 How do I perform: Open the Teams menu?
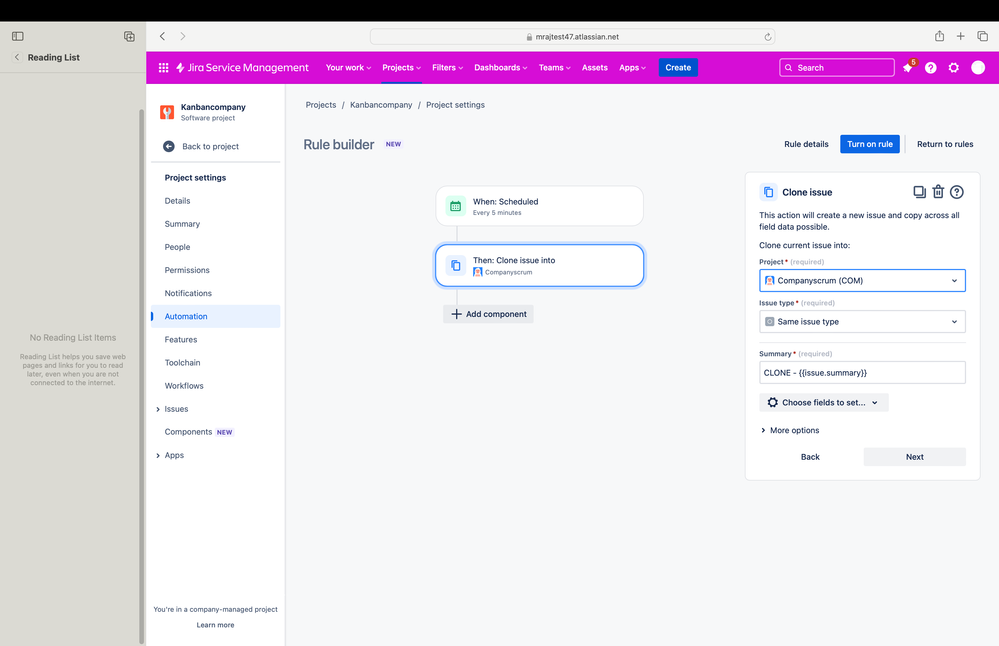554,68
